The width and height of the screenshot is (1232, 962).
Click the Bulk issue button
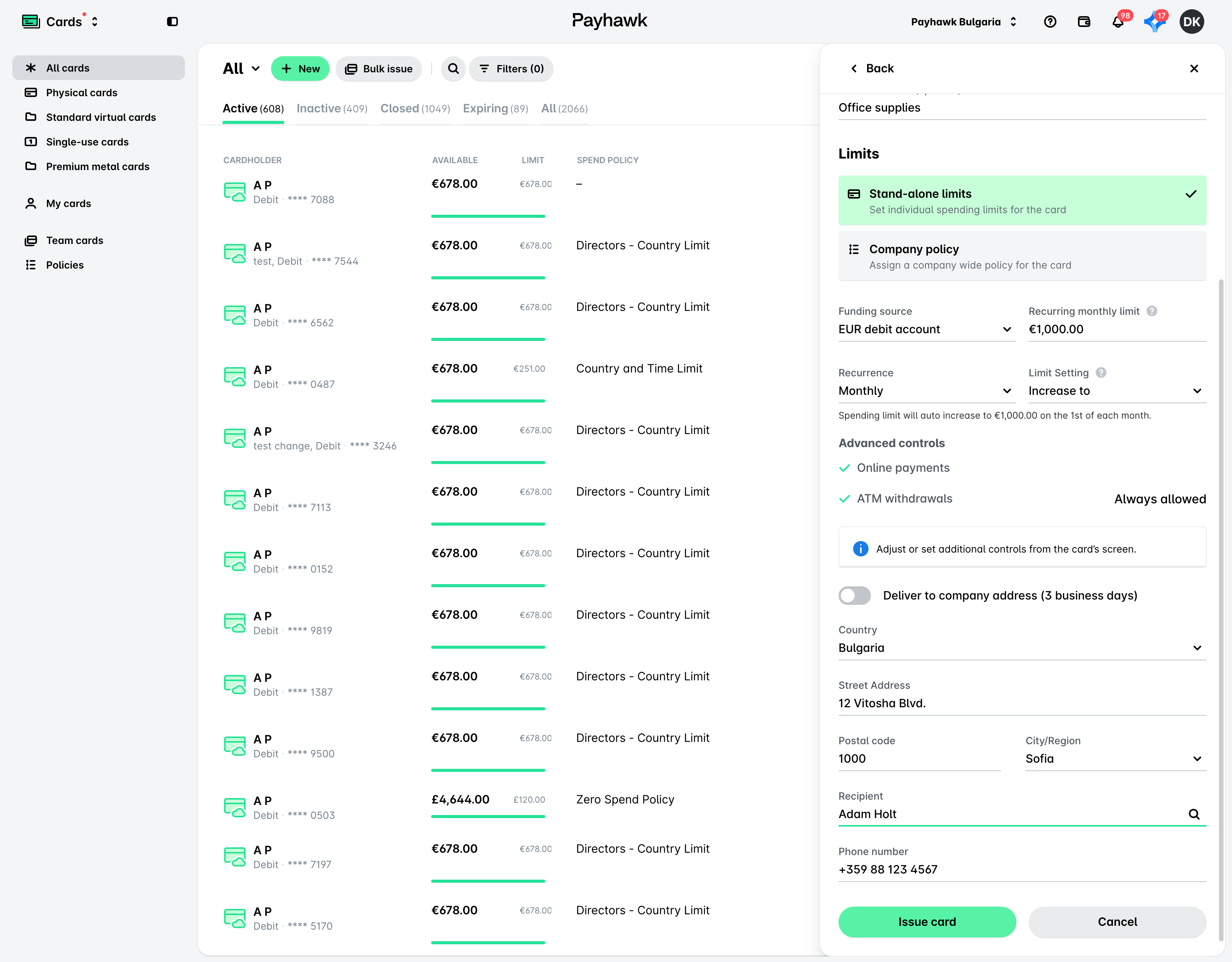tap(378, 69)
